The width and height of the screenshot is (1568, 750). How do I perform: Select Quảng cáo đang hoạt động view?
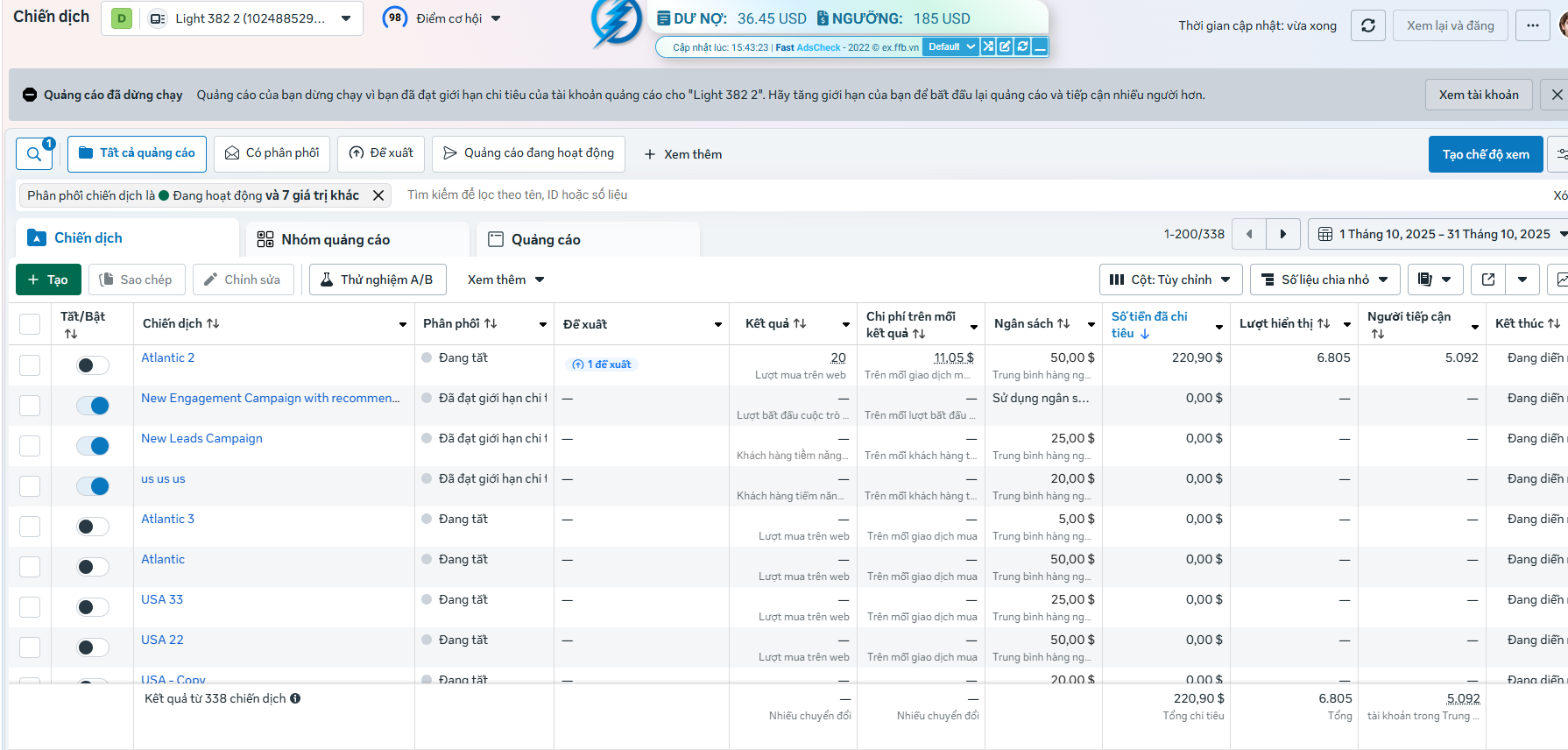pyautogui.click(x=529, y=153)
